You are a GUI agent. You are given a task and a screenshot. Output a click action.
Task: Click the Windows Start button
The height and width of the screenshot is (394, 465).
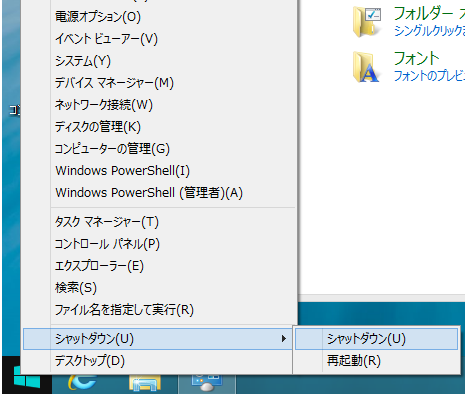pos(27,377)
